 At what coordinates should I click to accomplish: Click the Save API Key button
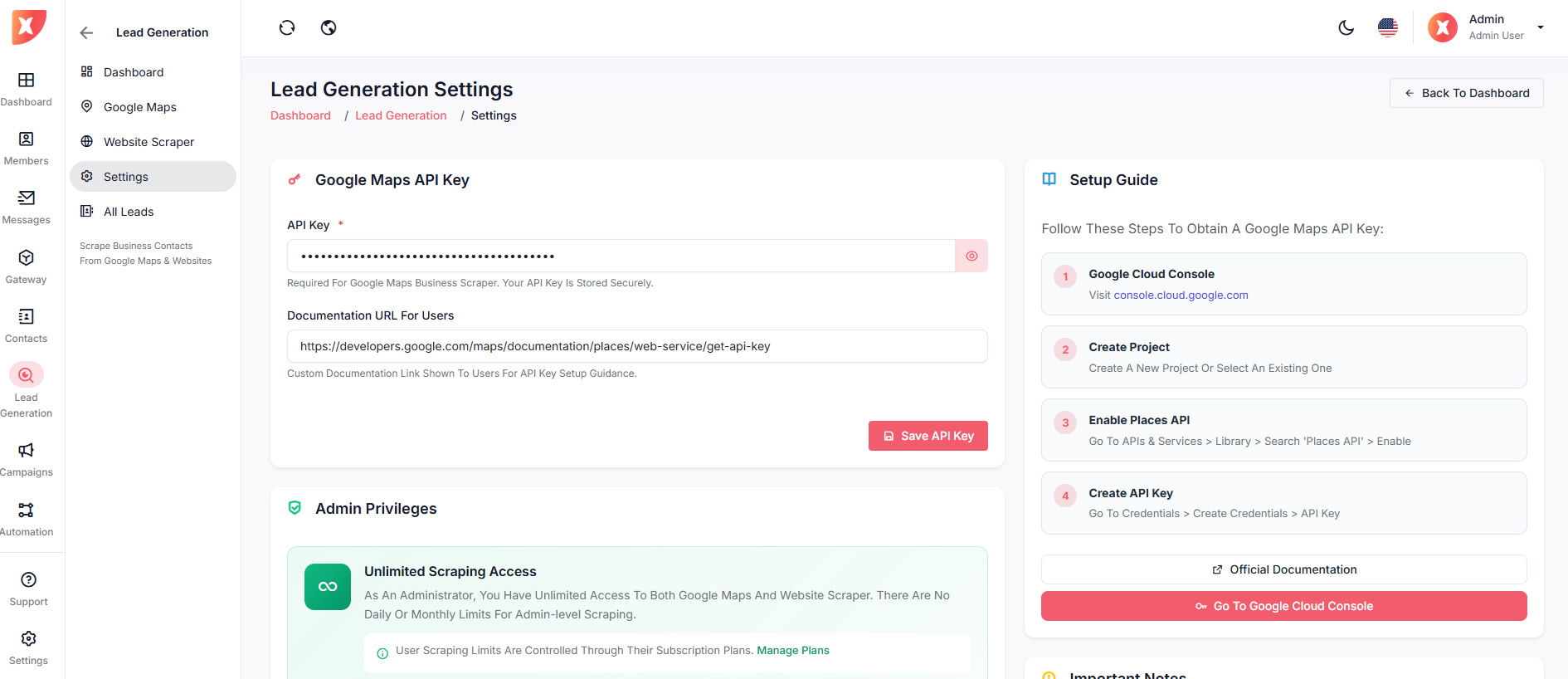[928, 436]
